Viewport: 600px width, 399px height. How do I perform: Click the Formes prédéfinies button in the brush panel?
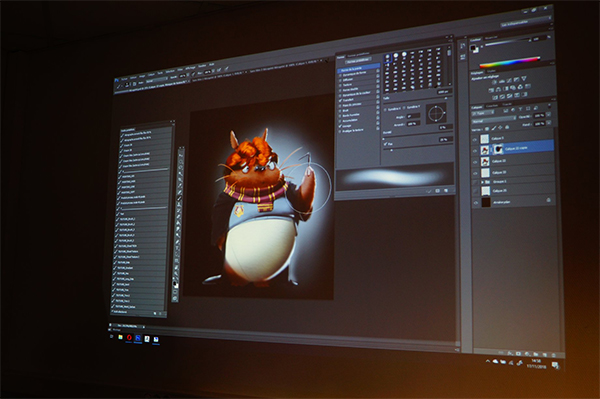(x=358, y=60)
